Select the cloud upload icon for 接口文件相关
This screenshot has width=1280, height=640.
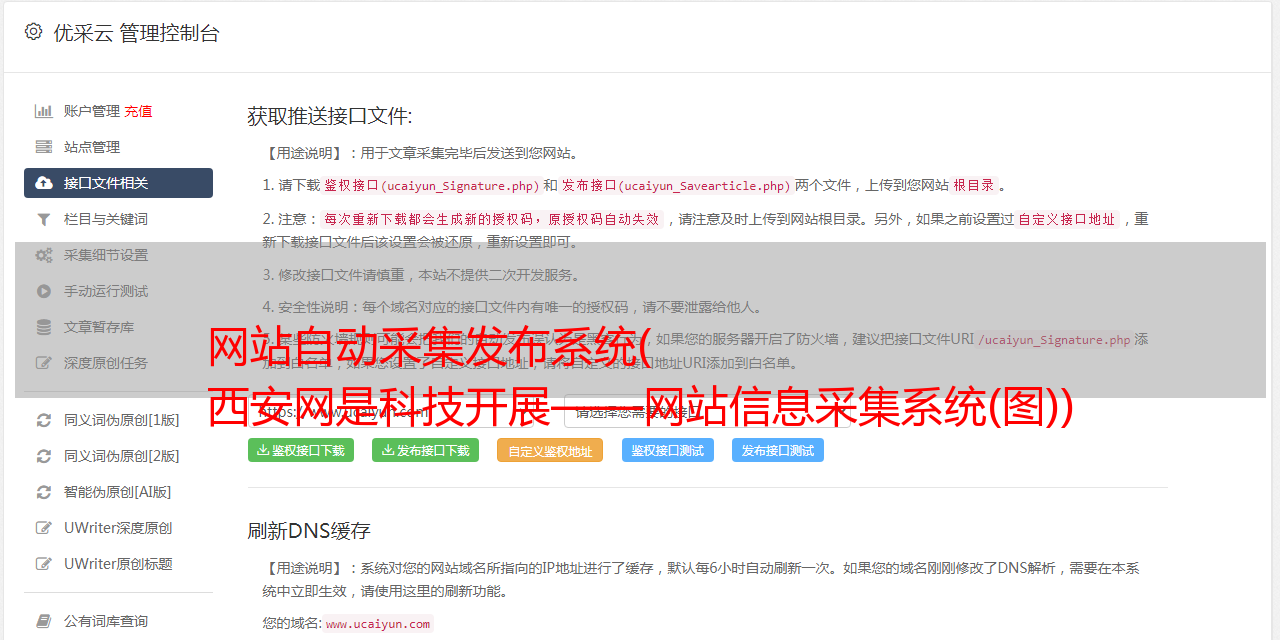tap(44, 183)
